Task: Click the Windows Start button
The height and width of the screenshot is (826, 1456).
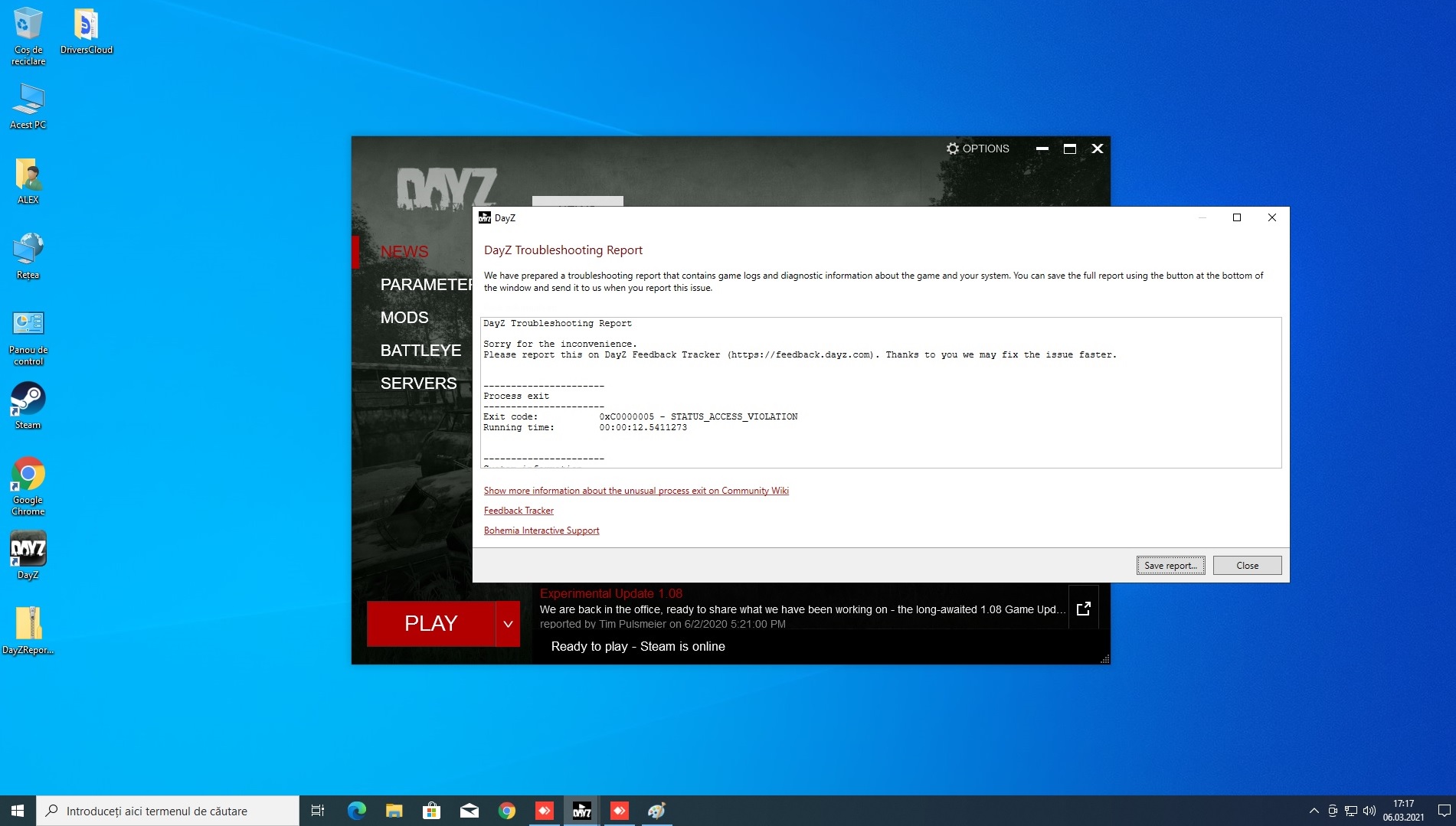Action: [x=18, y=811]
